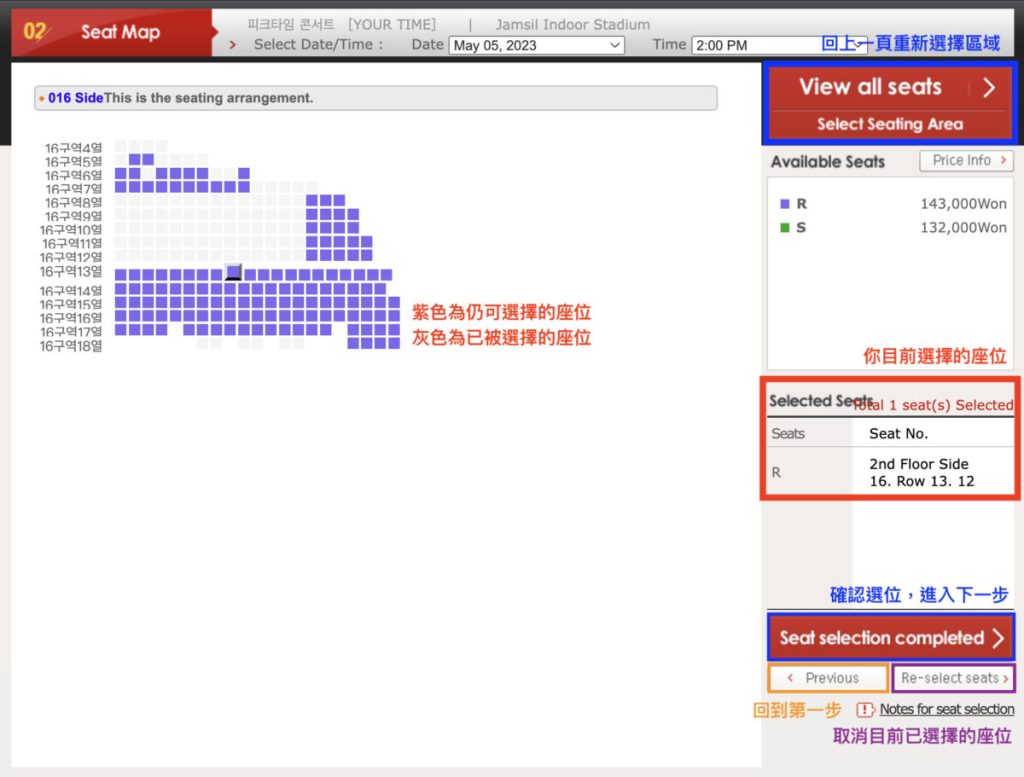The image size is (1024, 777).
Task: Click the highlighted selected seat in row 13
Action: [x=234, y=273]
